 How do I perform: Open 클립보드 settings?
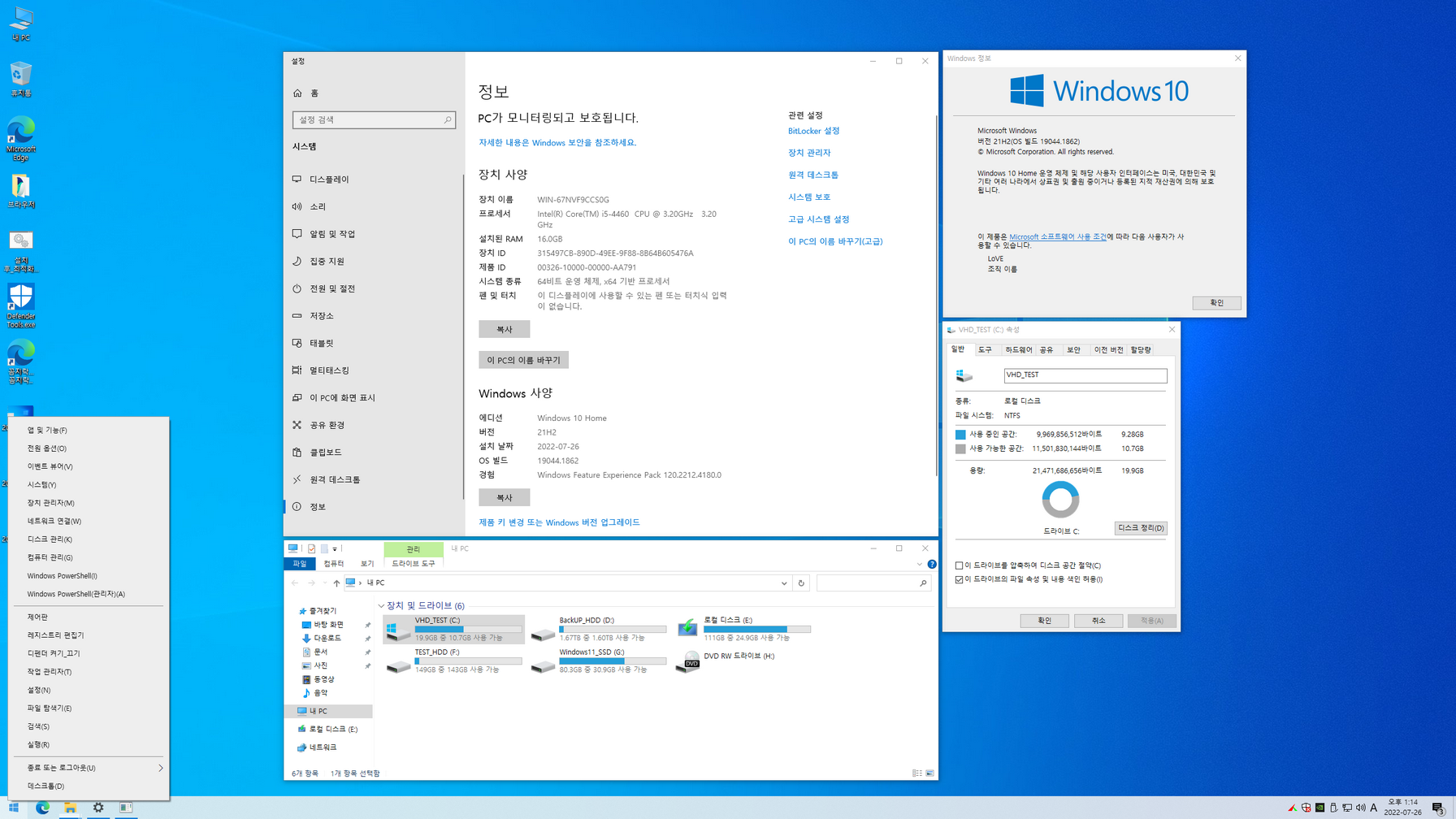[x=374, y=452]
